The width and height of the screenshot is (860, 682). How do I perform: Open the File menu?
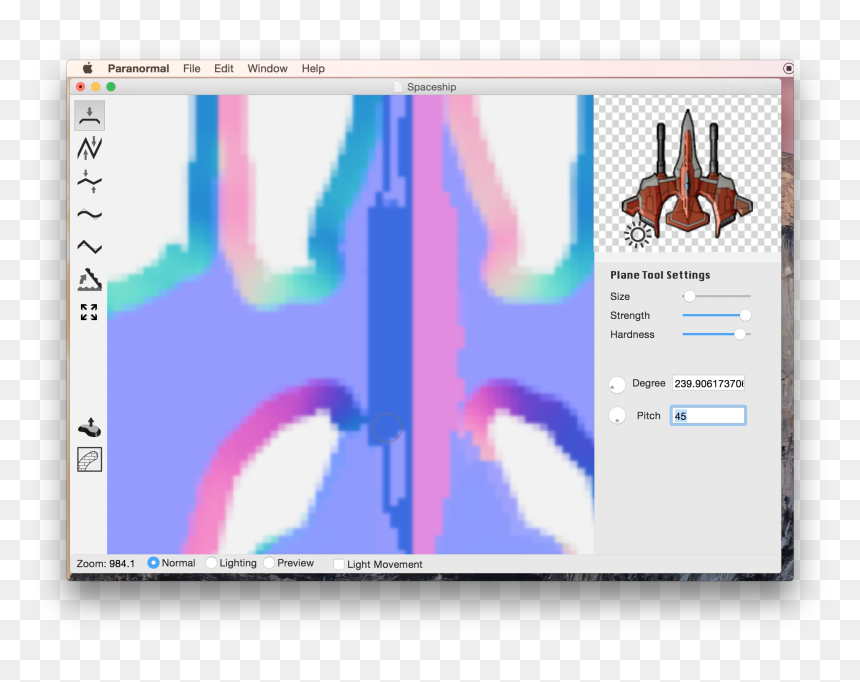(x=191, y=69)
